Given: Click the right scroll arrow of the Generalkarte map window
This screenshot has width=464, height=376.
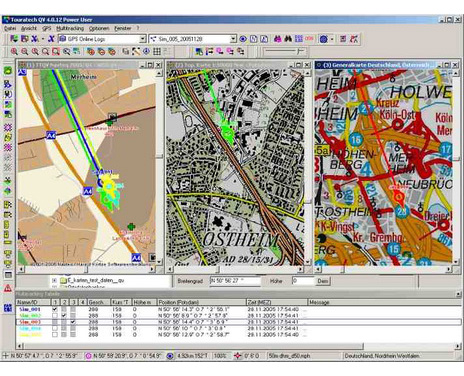Looking at the screenshot, I should point(449,269).
